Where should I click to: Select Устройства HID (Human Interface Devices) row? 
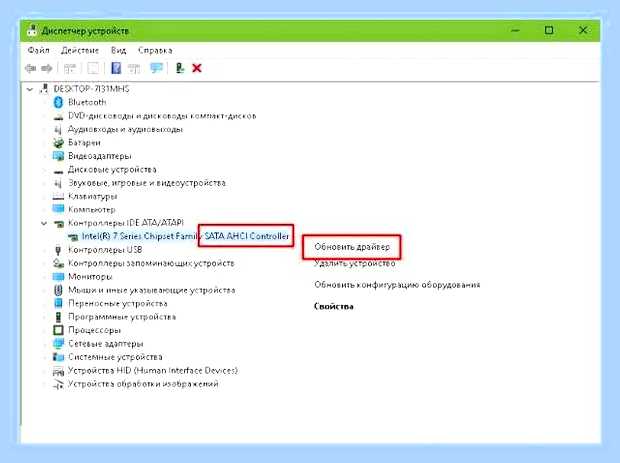pyautogui.click(x=153, y=370)
